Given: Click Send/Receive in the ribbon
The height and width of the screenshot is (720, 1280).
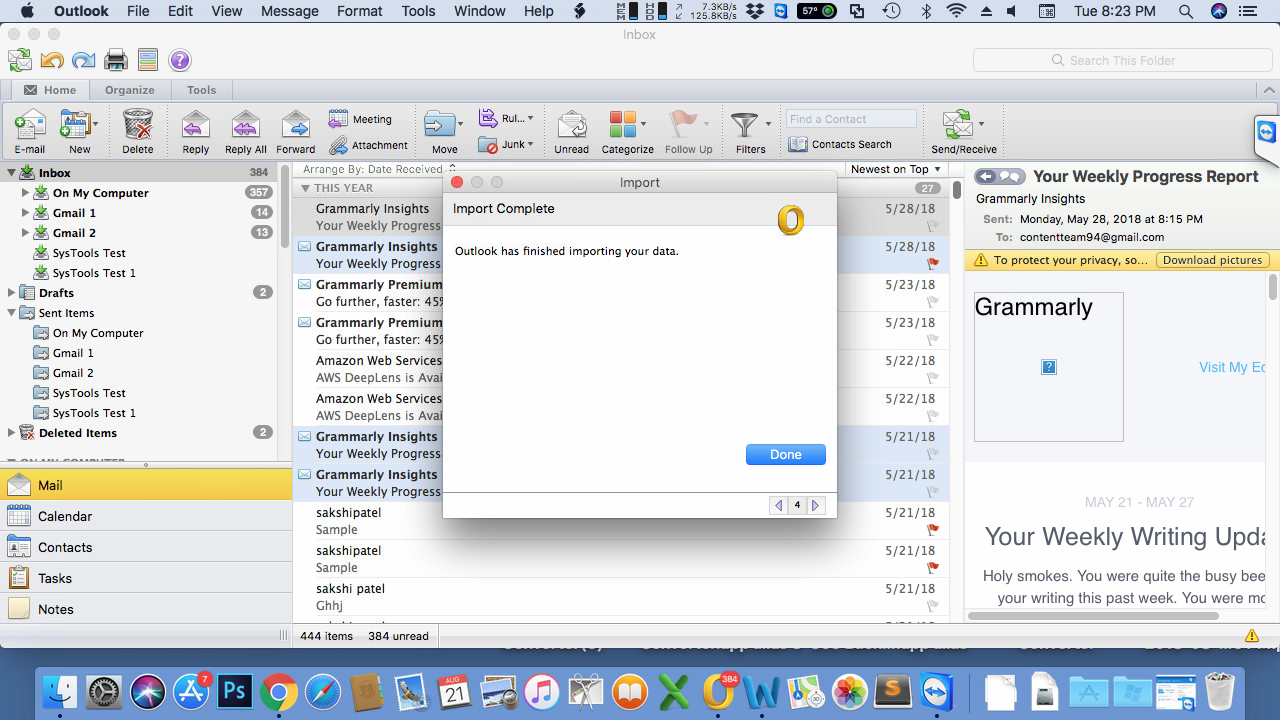Looking at the screenshot, I should 964,131.
